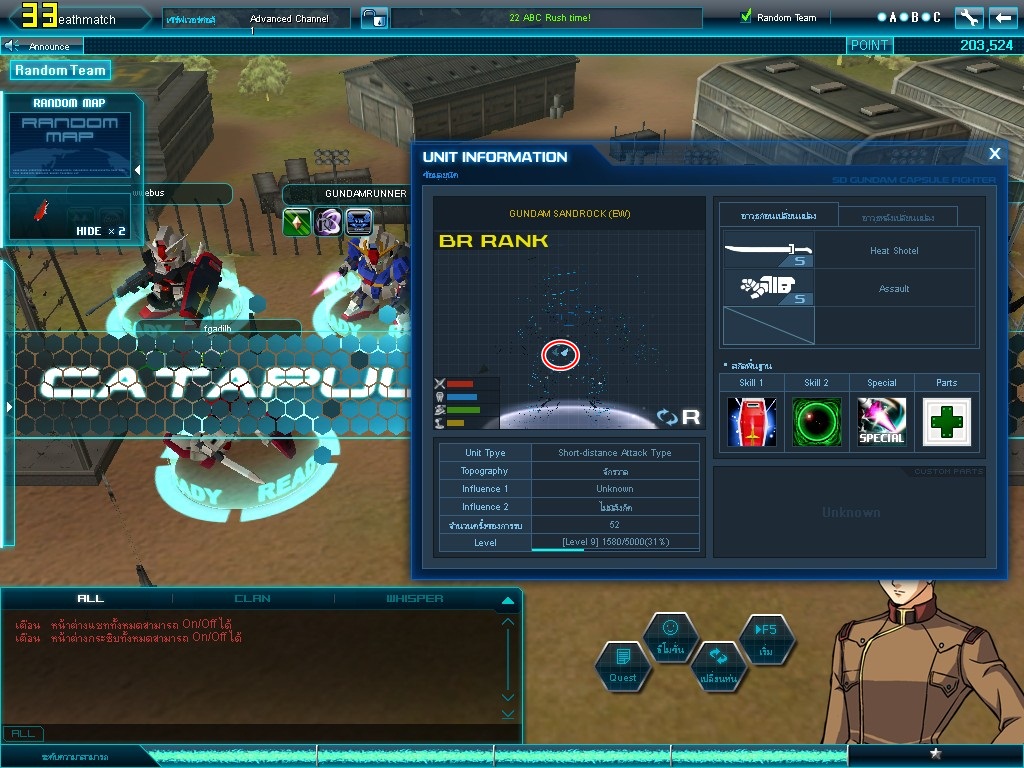Click the room lock icon
The image size is (1024, 768).
(x=375, y=18)
